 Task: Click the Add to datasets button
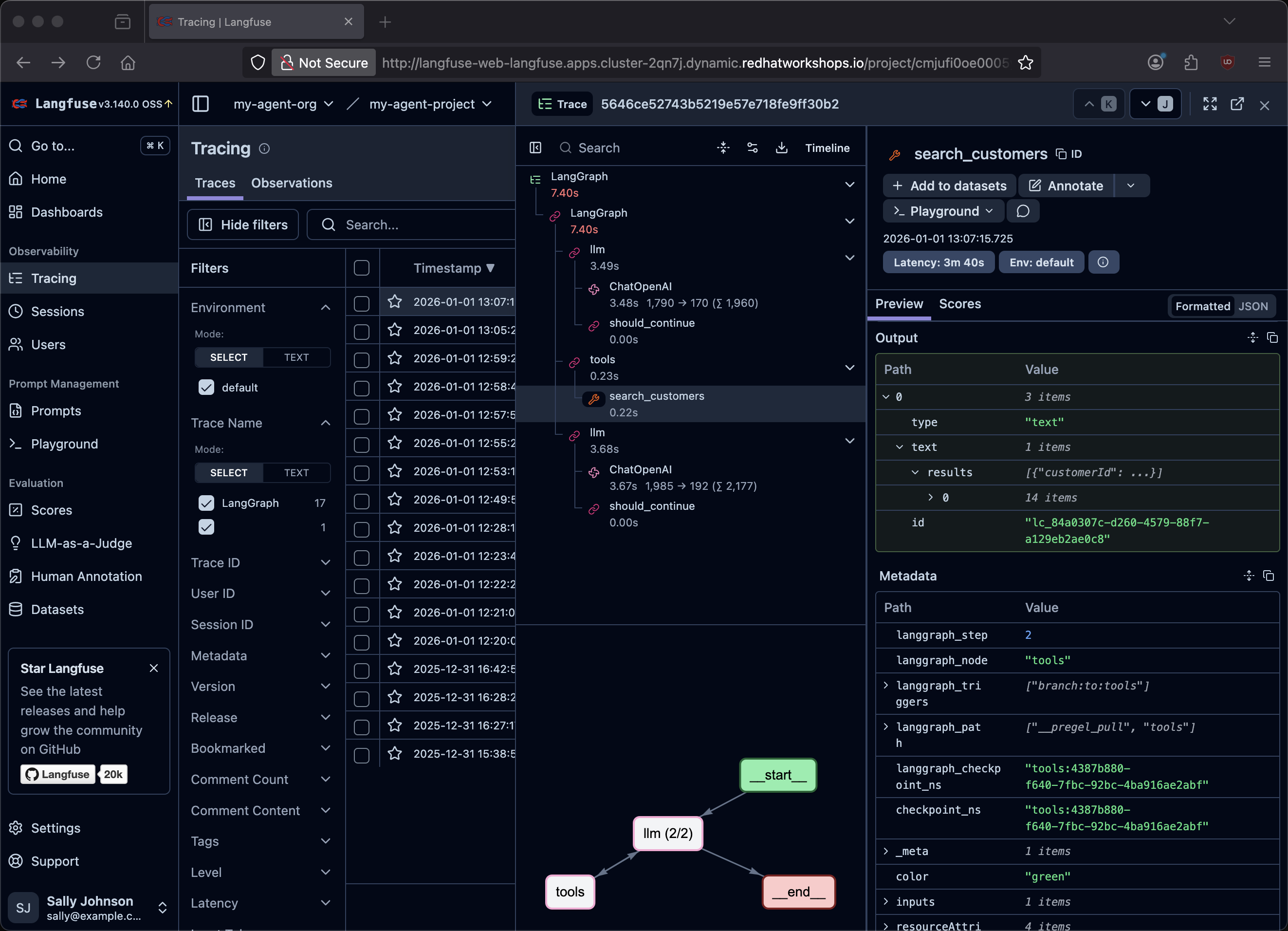950,186
